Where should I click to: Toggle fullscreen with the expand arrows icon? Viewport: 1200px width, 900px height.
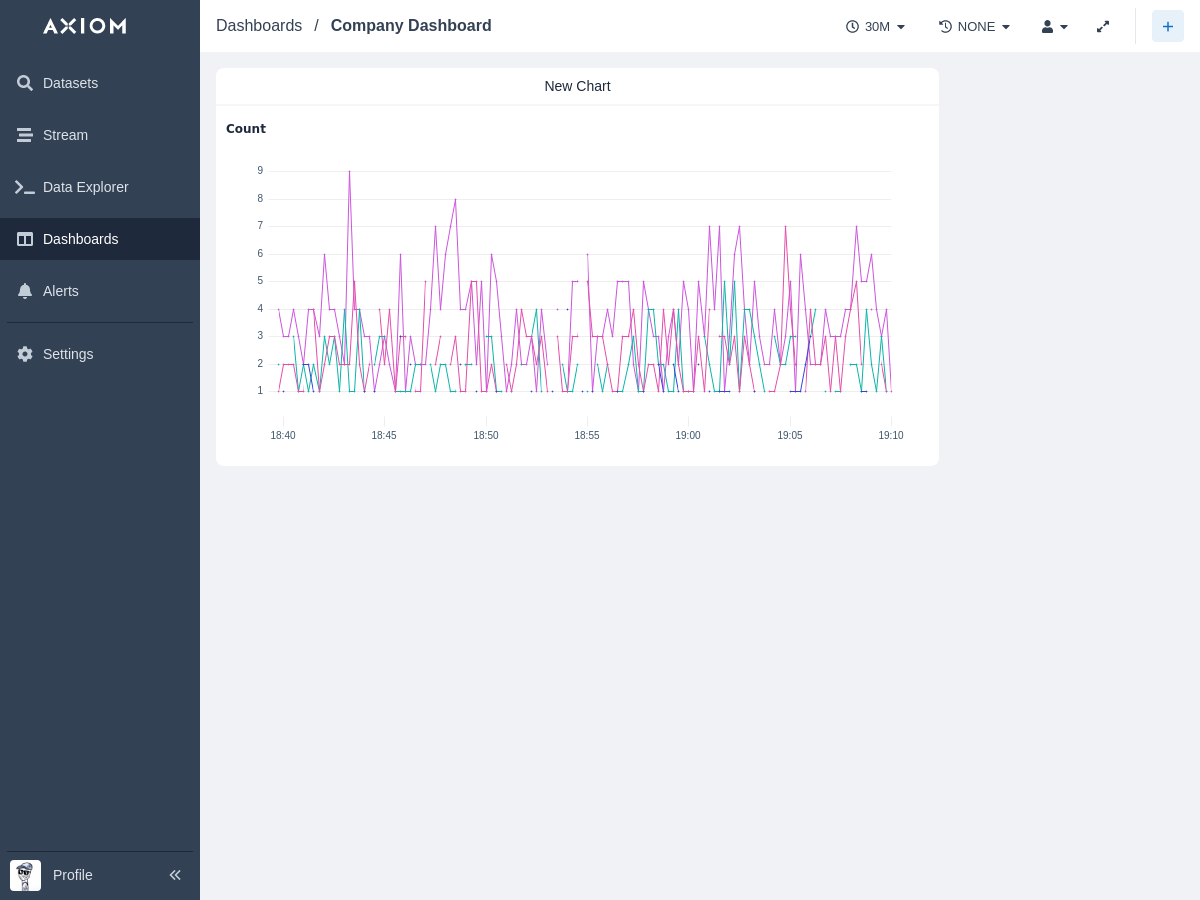tap(1103, 27)
